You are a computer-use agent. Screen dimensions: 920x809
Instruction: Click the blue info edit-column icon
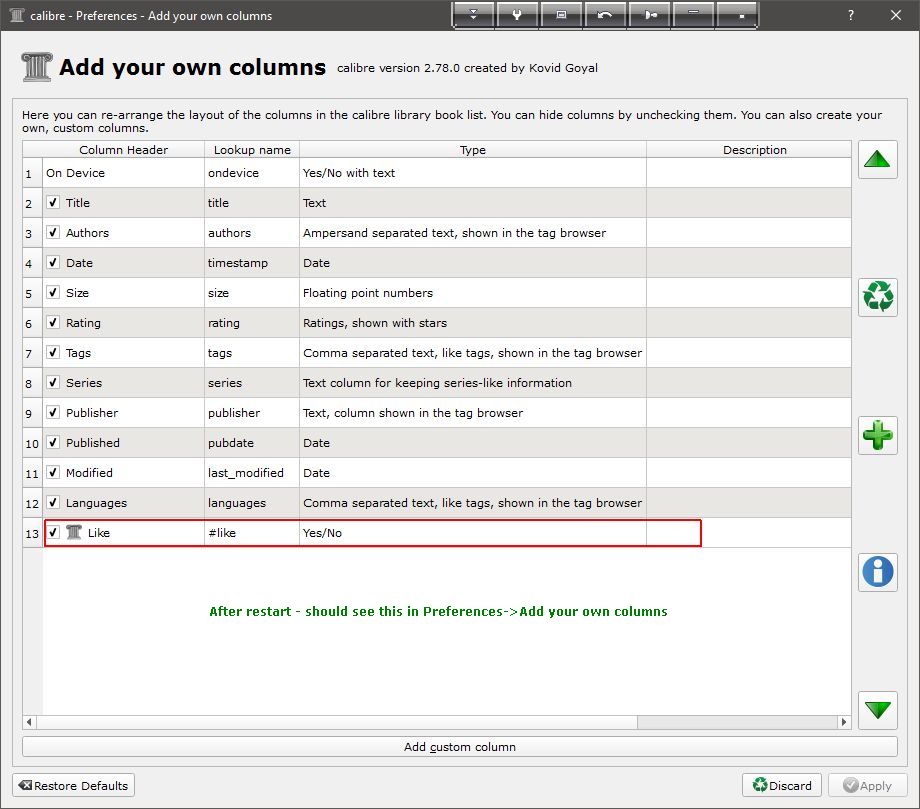878,572
